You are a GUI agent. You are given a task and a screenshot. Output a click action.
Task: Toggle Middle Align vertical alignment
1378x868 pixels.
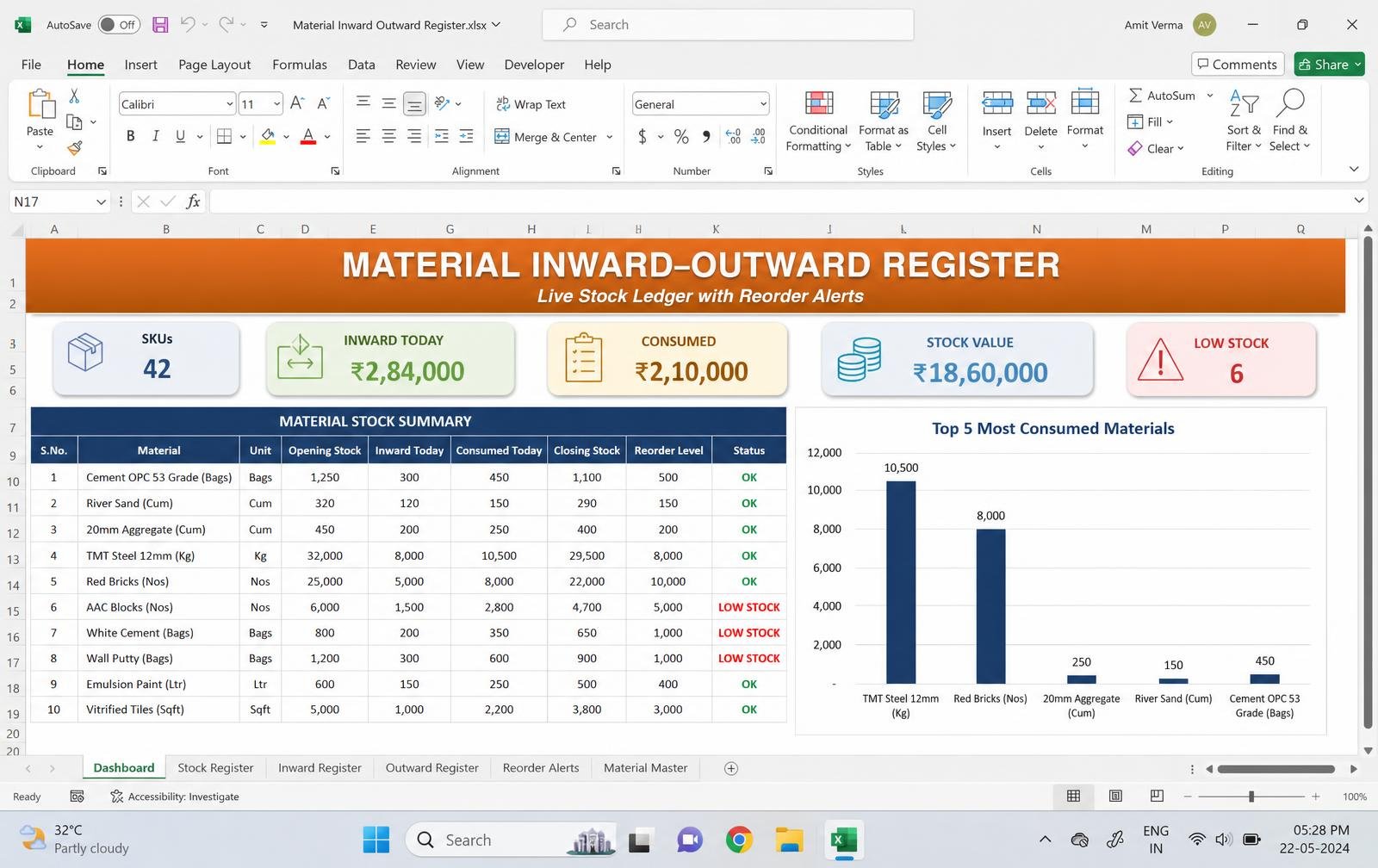click(x=389, y=103)
